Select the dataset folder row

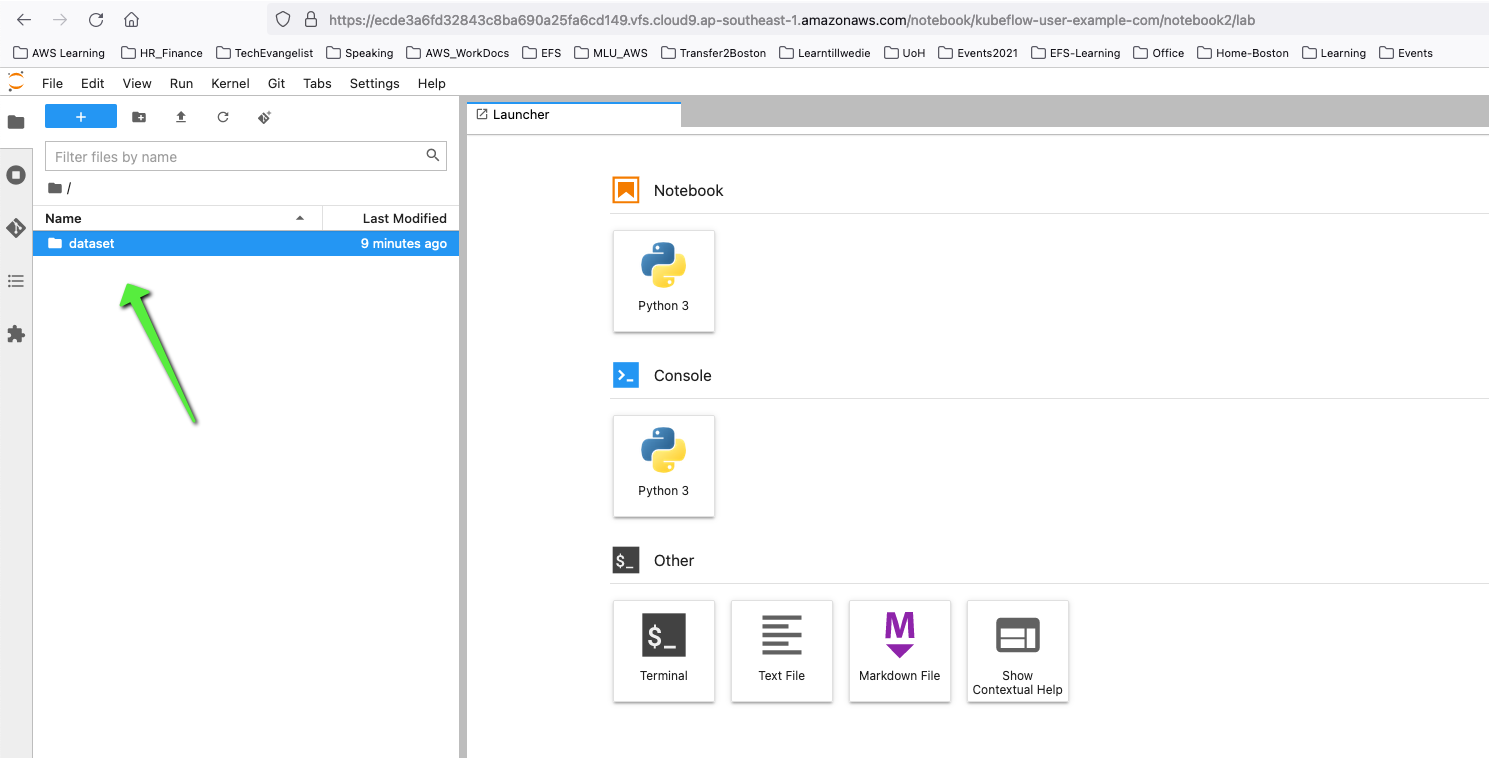coord(246,243)
